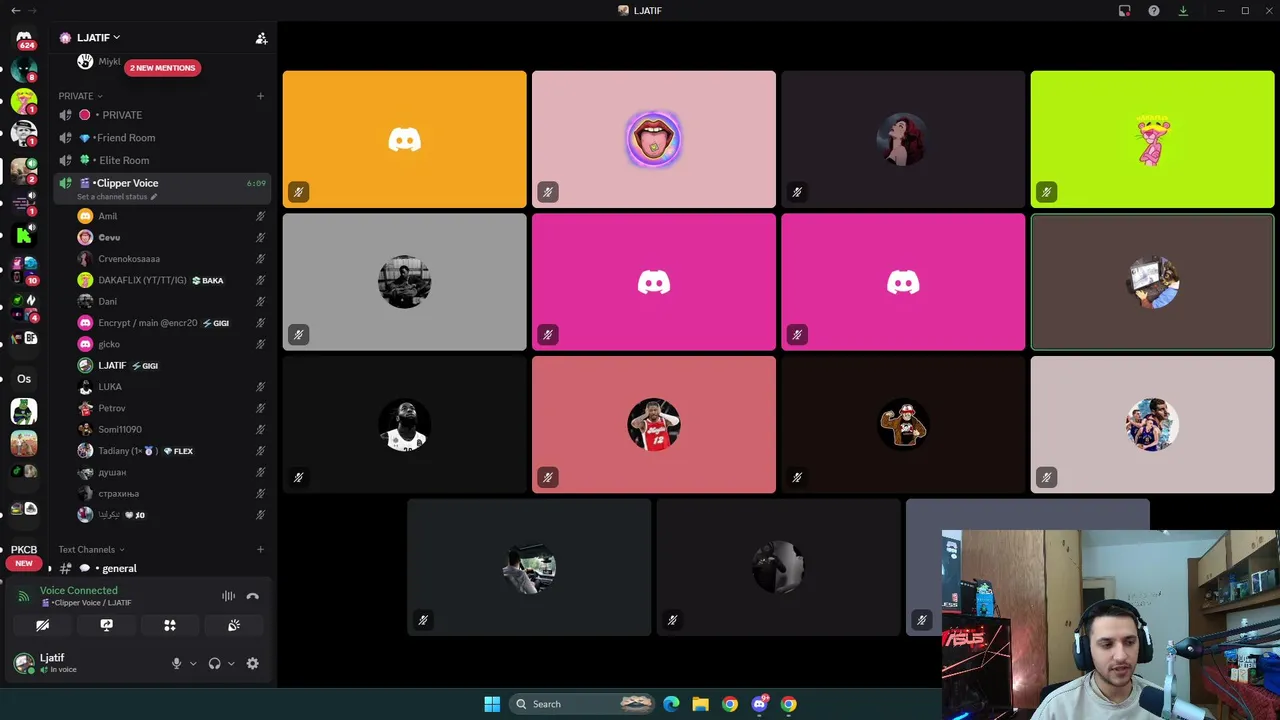Select Somi11090 in voice member list
This screenshot has width=1280, height=720.
coord(171,429)
